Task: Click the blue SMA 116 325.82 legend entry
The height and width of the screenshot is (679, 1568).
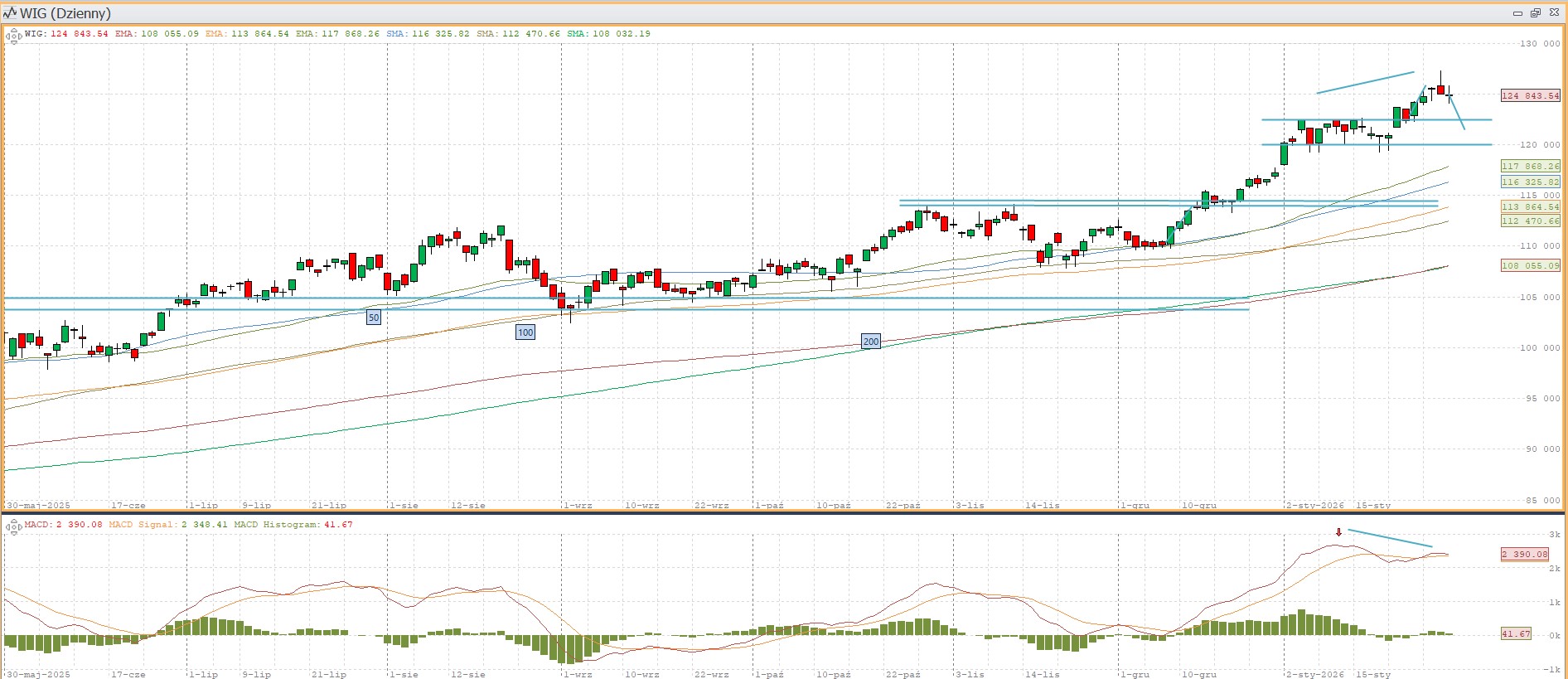Action: (x=428, y=34)
